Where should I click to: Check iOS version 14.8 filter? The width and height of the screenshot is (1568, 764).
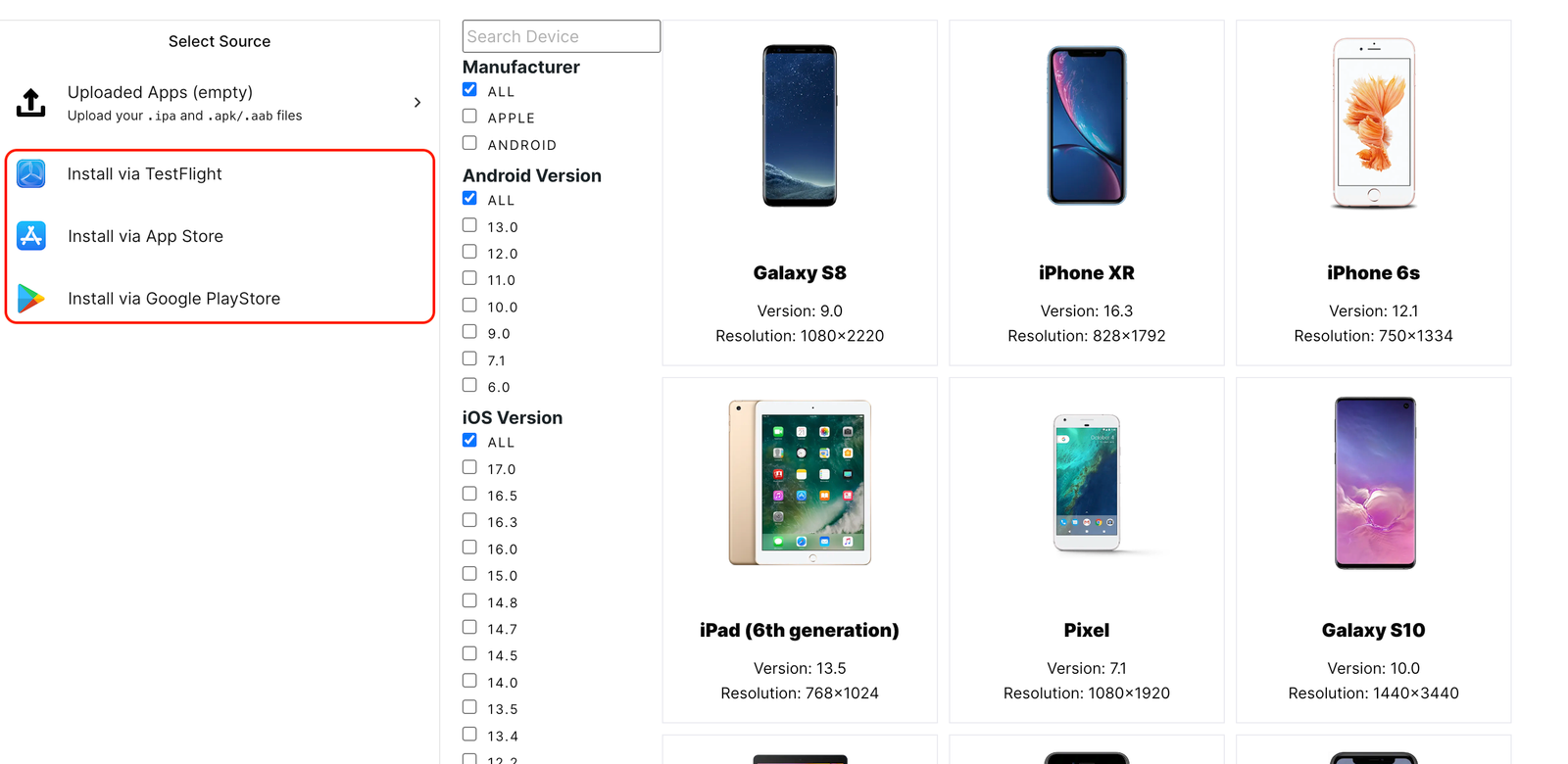click(469, 600)
